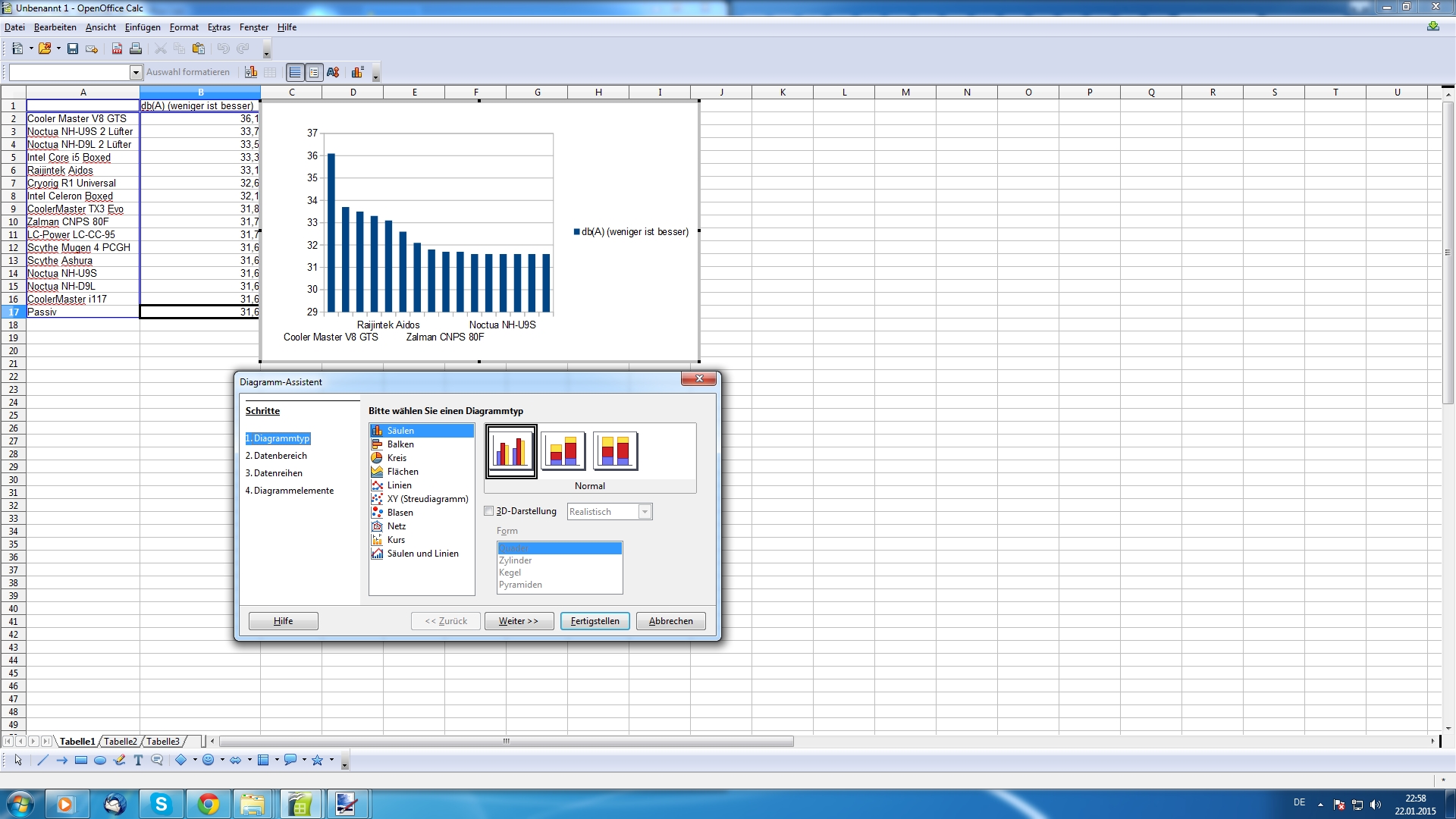The height and width of the screenshot is (819, 1456).
Task: Select the block arrows tool
Action: (x=236, y=760)
